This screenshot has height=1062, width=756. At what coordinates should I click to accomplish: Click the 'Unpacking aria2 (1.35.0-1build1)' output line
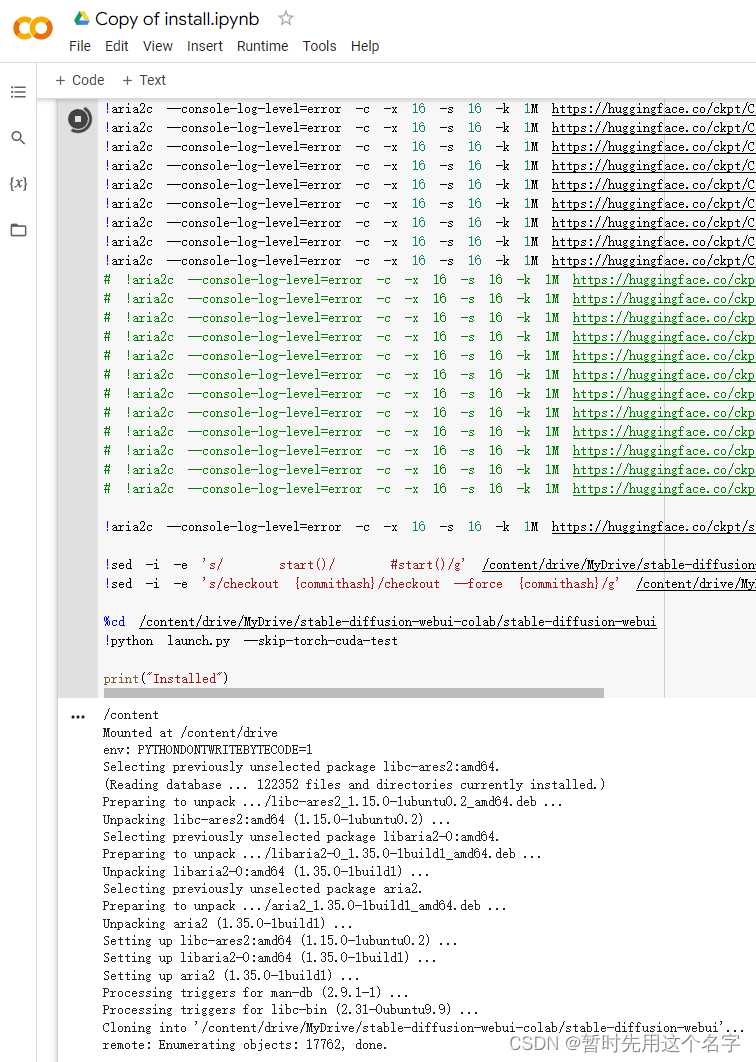228,924
